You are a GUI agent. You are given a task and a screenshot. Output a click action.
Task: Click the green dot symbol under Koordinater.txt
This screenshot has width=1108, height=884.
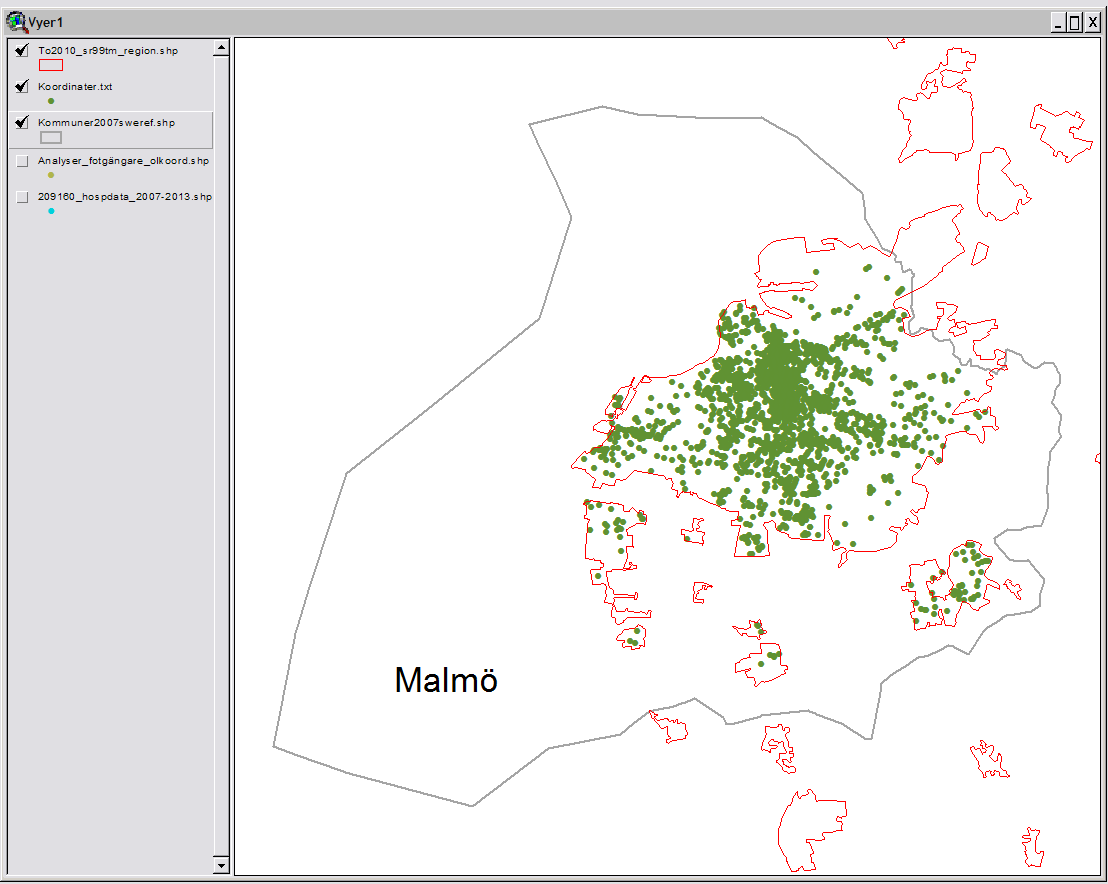51,101
